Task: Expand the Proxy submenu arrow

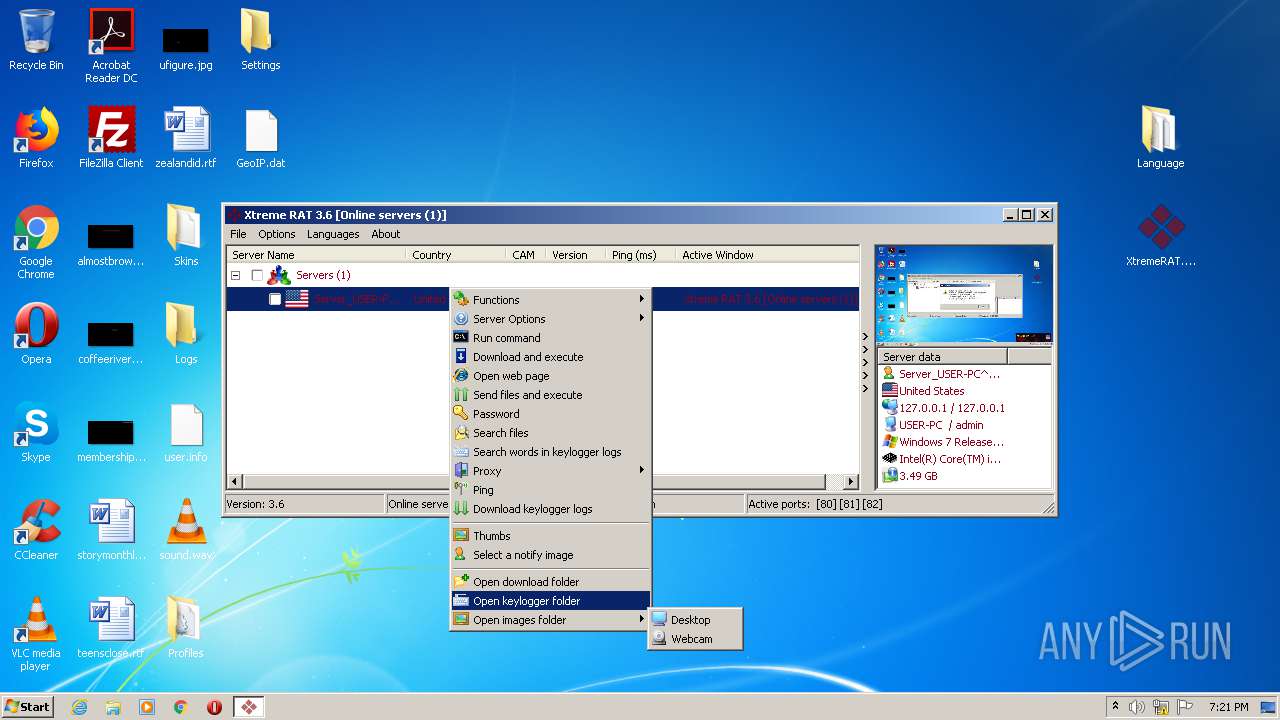Action: pos(642,471)
